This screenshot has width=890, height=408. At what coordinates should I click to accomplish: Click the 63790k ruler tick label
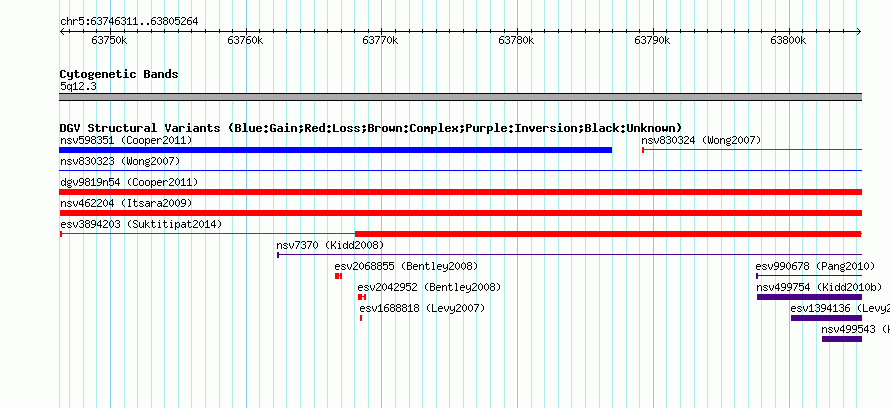click(652, 40)
